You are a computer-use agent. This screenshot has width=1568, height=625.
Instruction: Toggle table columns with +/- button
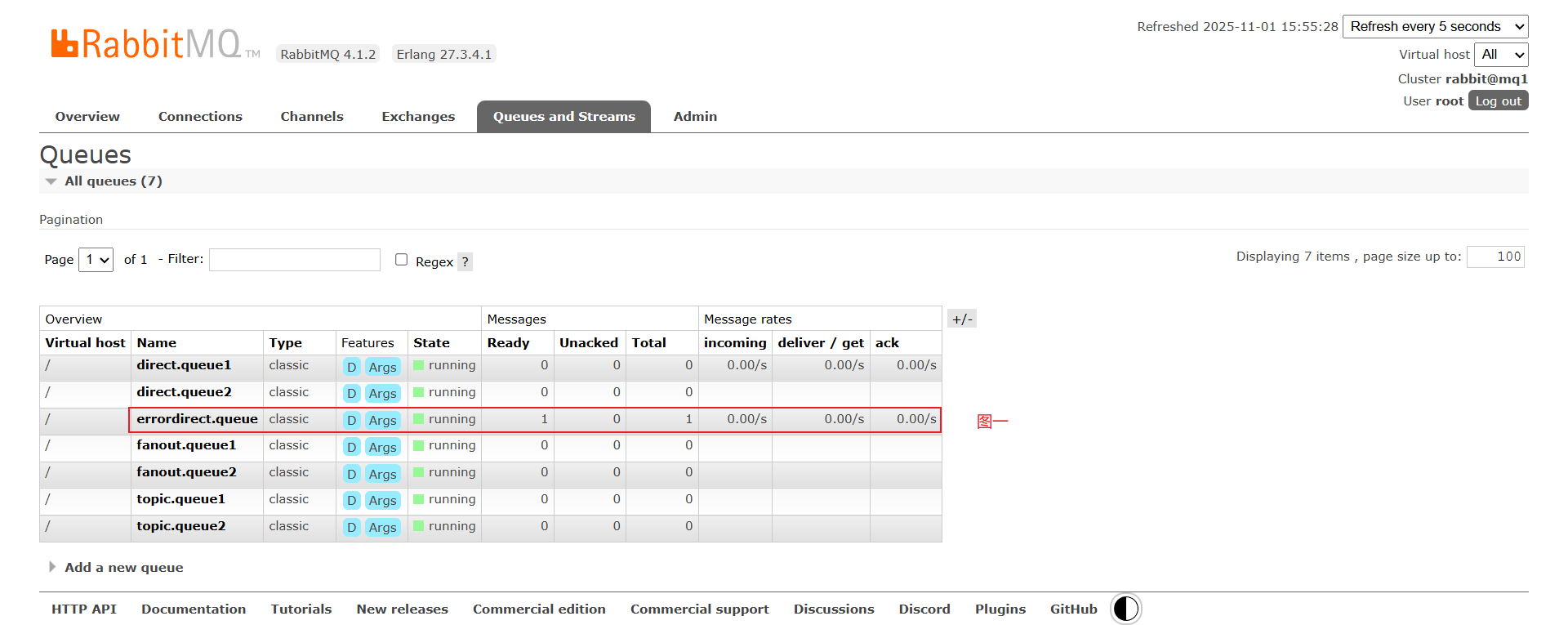tap(962, 319)
